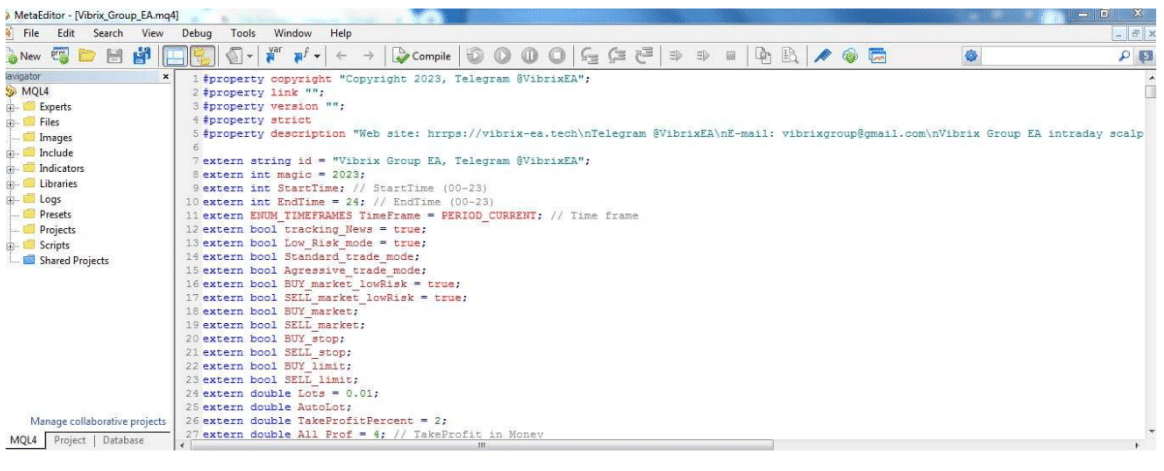Create a new file with New button
This screenshot has width=1164, height=471.
(22, 57)
